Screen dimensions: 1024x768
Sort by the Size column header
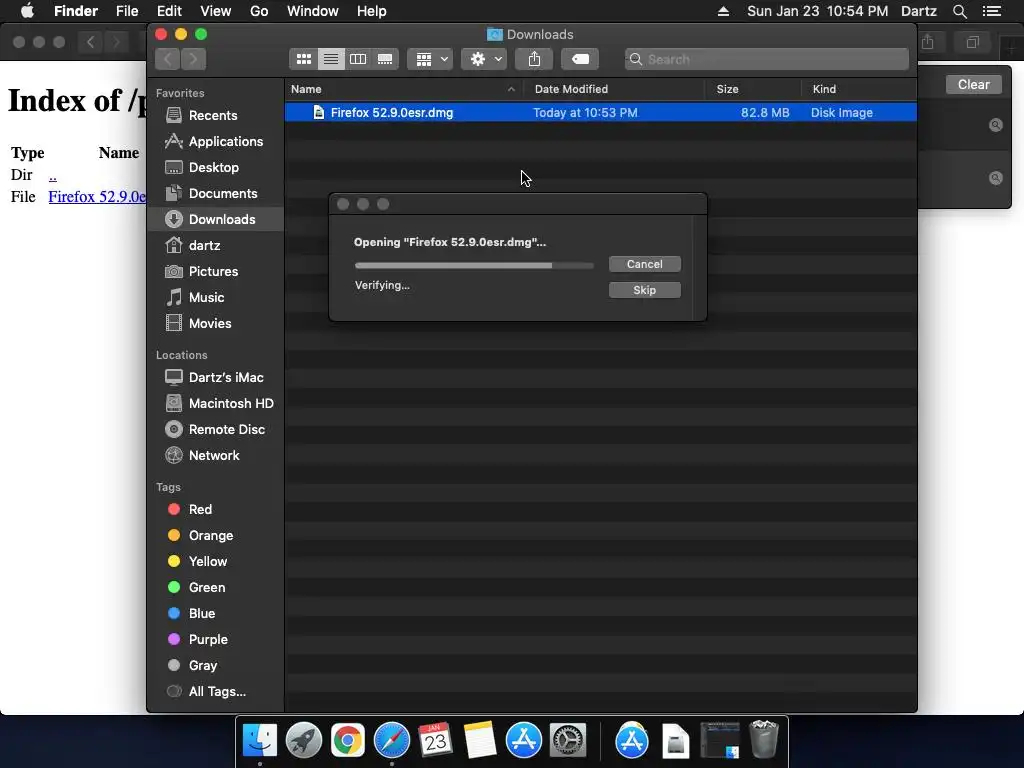(x=753, y=89)
